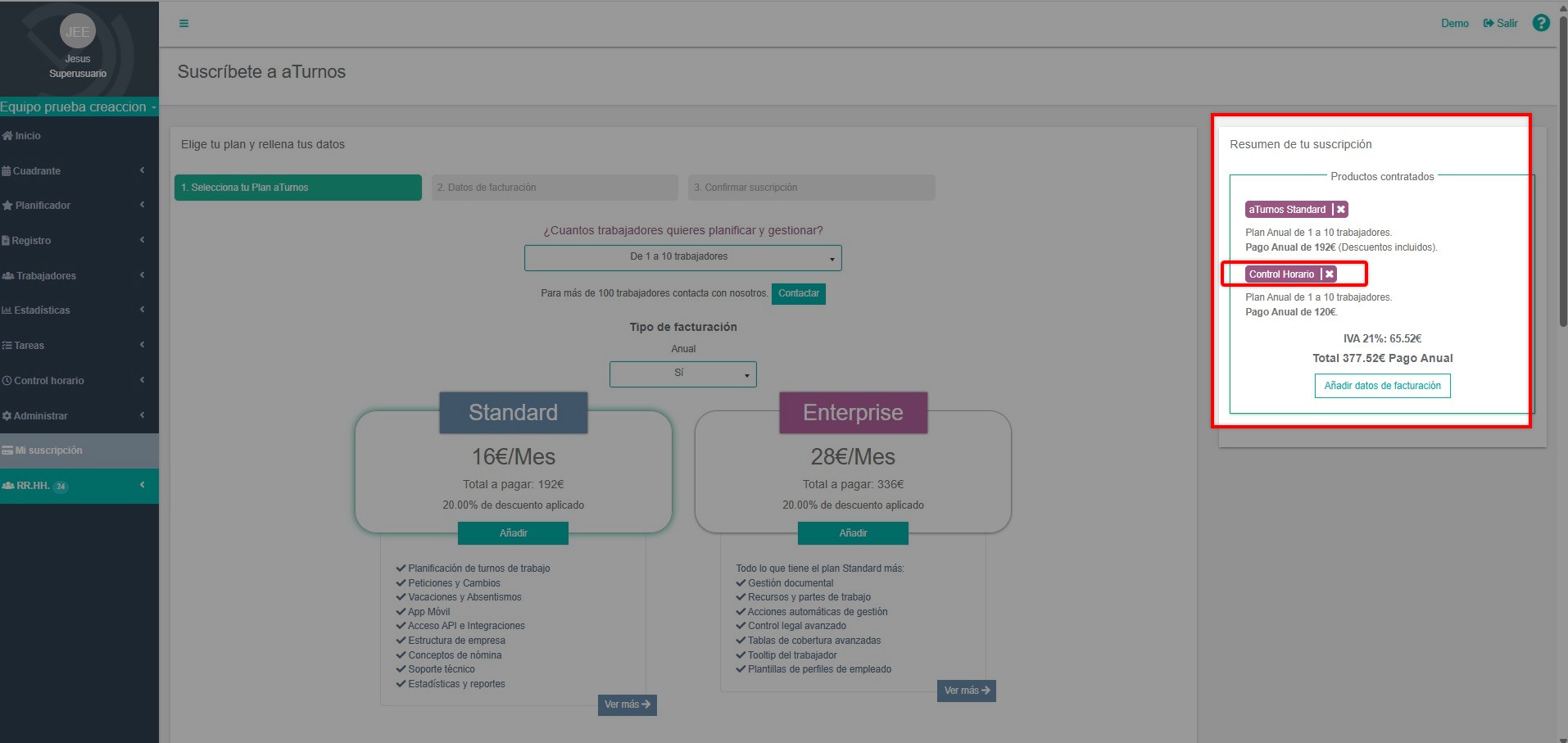Open the Equipo prueba creaccion team selector
This screenshot has width=1568, height=743.
coord(78,107)
